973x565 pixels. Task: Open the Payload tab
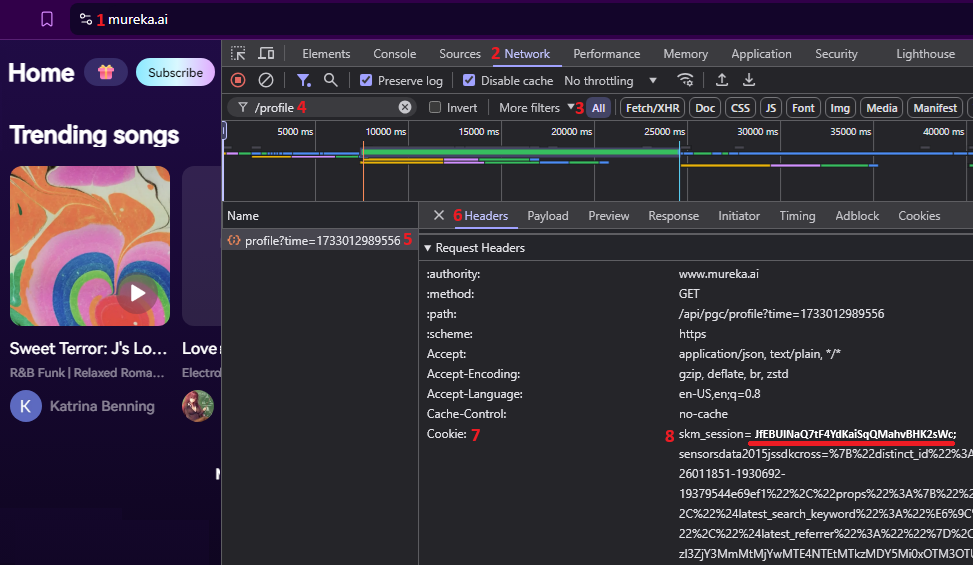click(x=547, y=216)
